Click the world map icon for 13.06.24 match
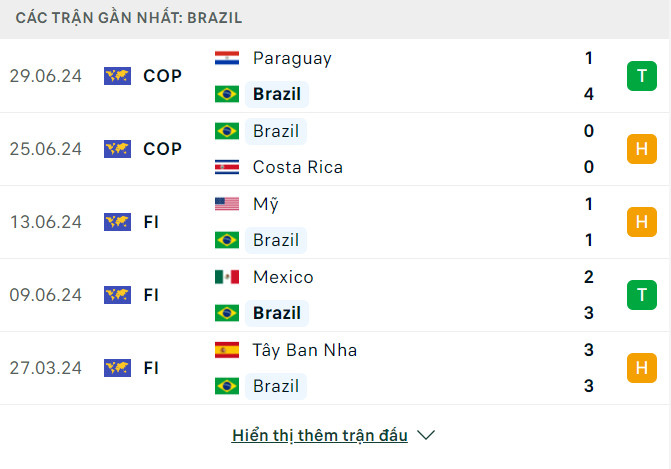 pos(117,222)
